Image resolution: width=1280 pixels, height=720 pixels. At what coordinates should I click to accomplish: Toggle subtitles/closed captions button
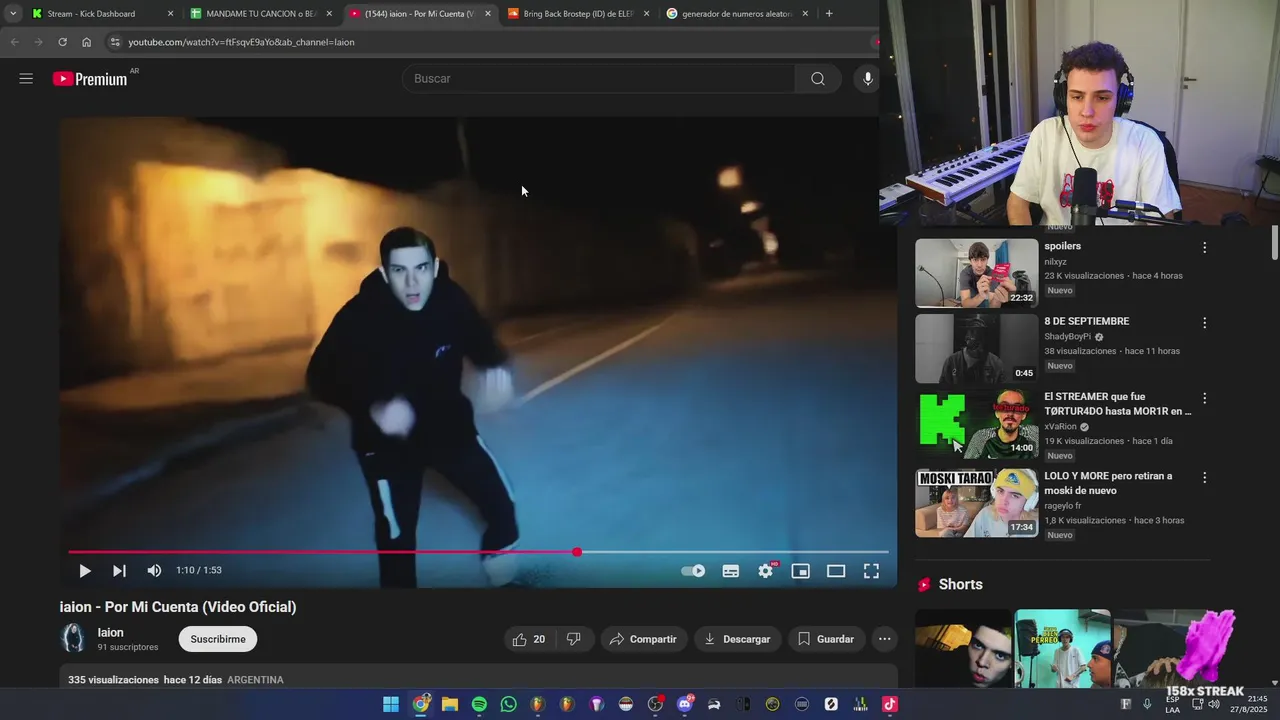coord(731,571)
